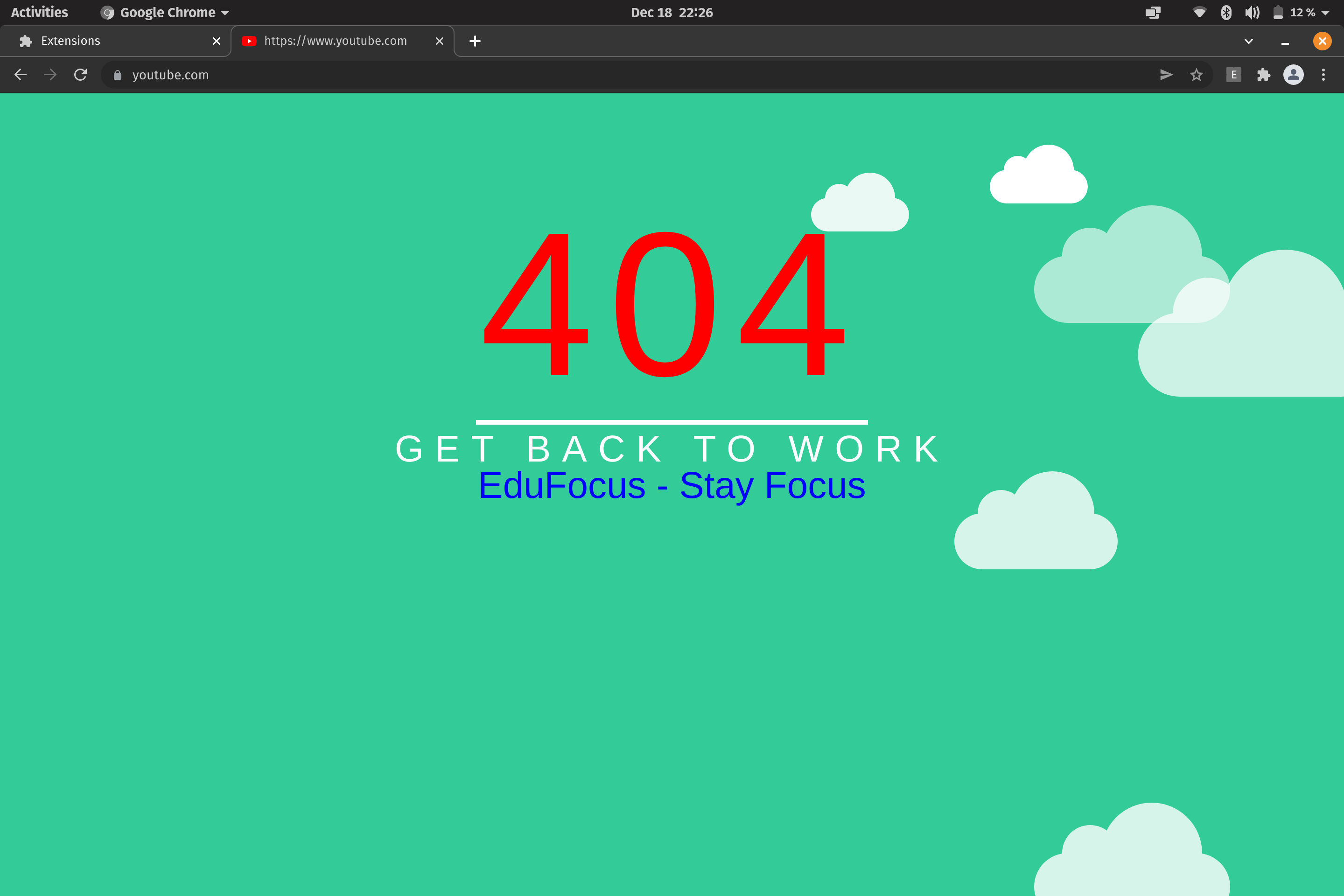
Task: Open the Google Chrome app menu in top bar
Action: [x=166, y=13]
